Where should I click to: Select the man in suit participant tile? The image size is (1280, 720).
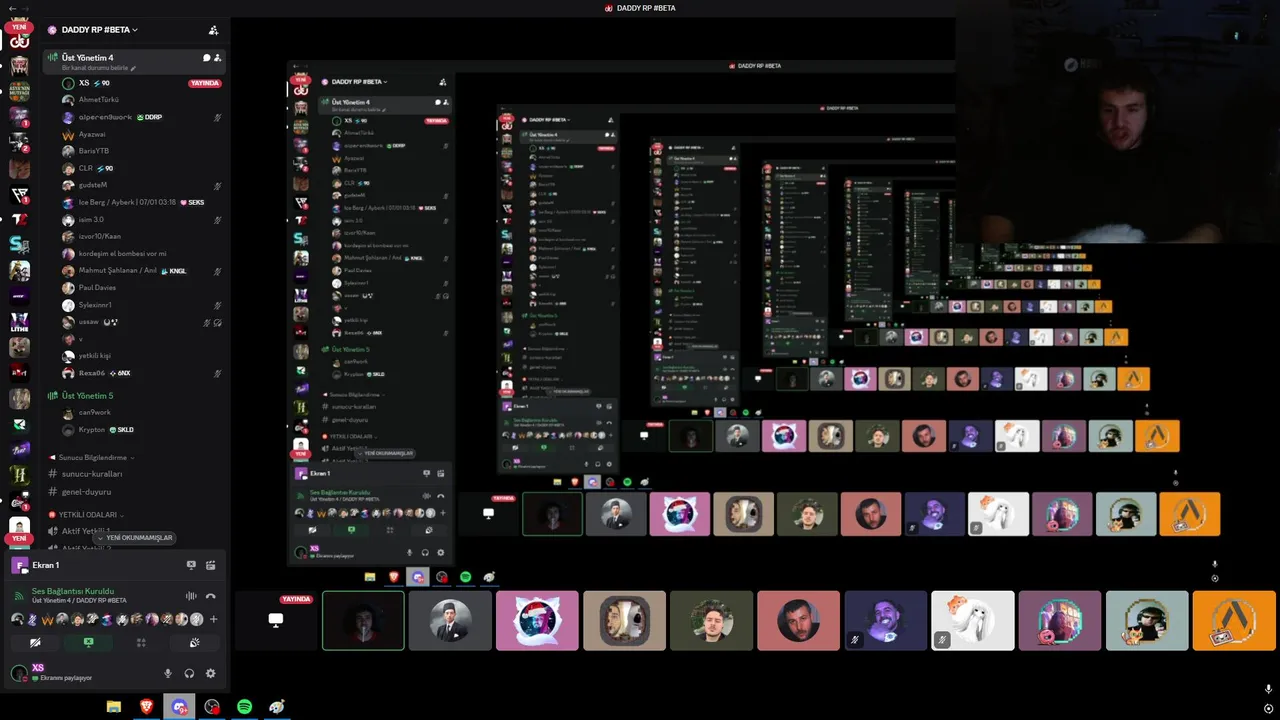(450, 620)
